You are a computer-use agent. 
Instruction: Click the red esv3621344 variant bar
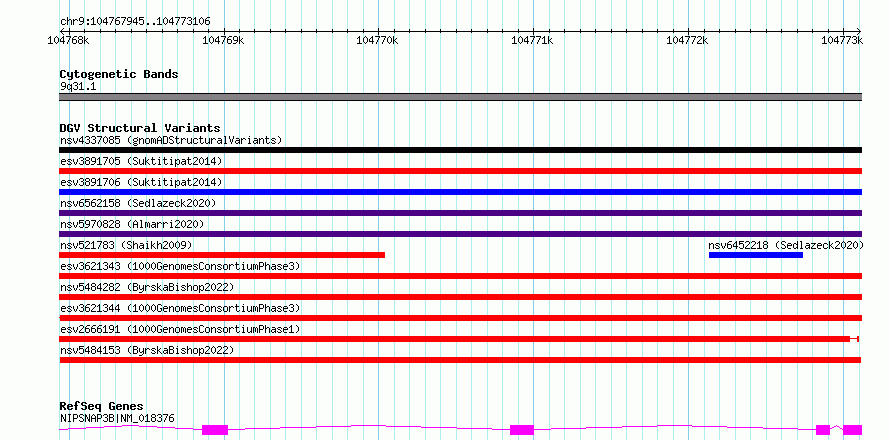point(460,318)
